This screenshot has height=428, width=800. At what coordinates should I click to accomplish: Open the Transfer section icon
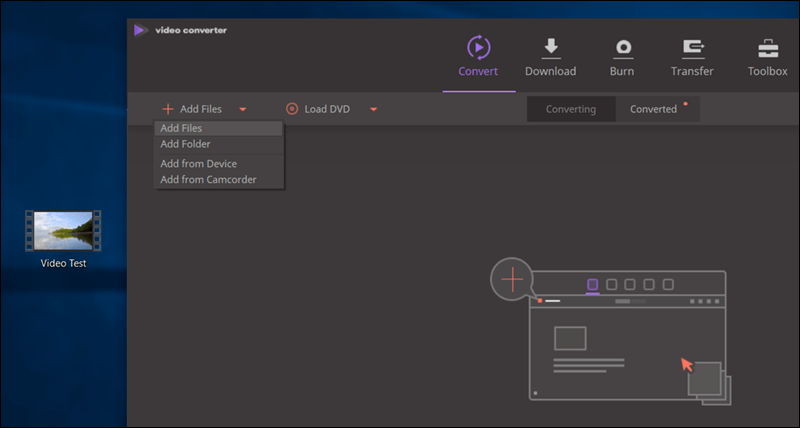point(693,48)
